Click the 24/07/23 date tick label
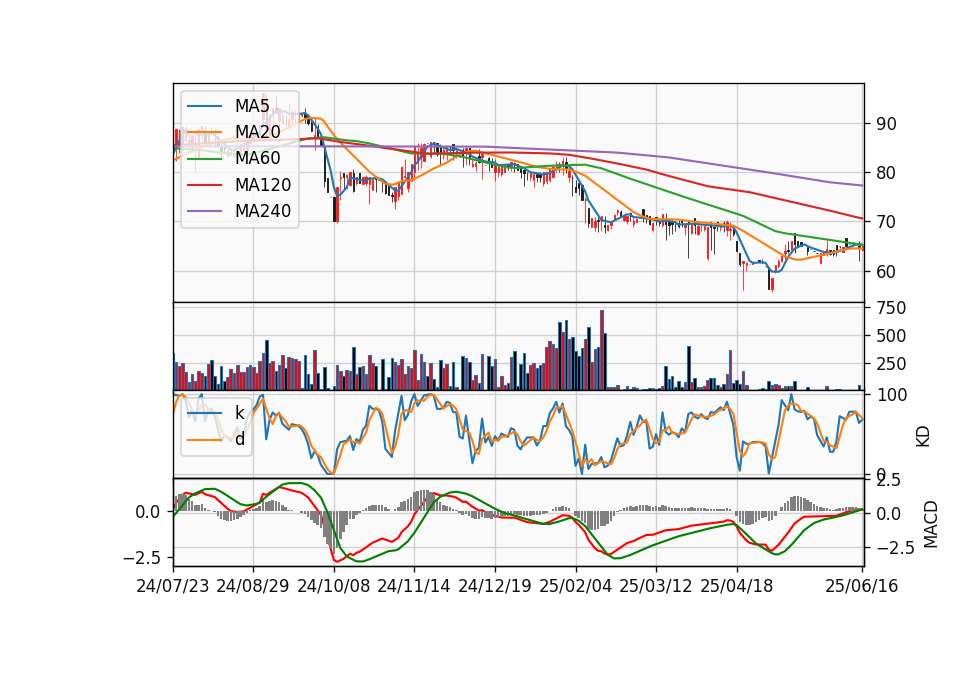Viewport: 960px width, 690px height. pos(173,586)
